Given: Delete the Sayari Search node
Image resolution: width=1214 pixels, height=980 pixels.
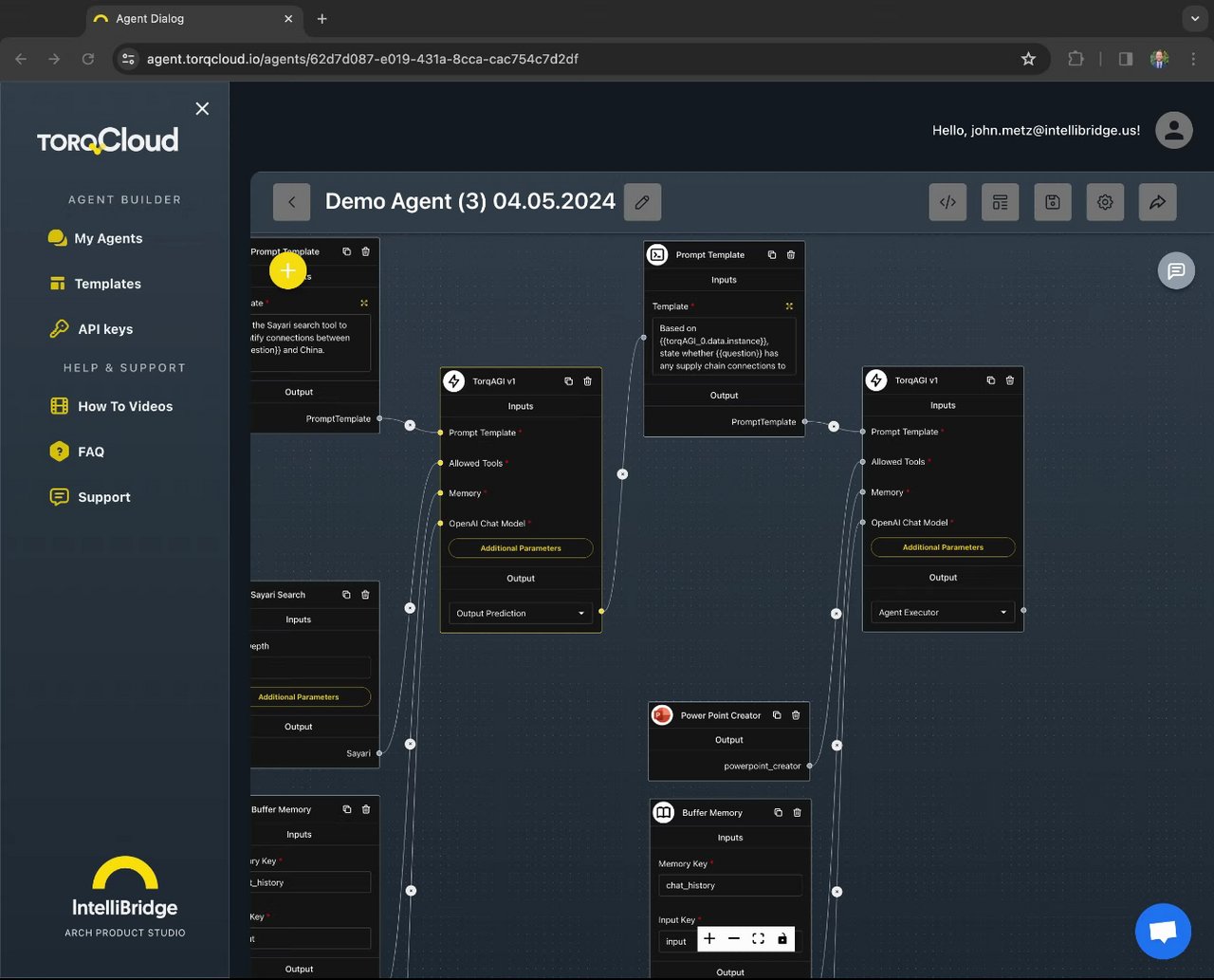Looking at the screenshot, I should click(x=365, y=595).
